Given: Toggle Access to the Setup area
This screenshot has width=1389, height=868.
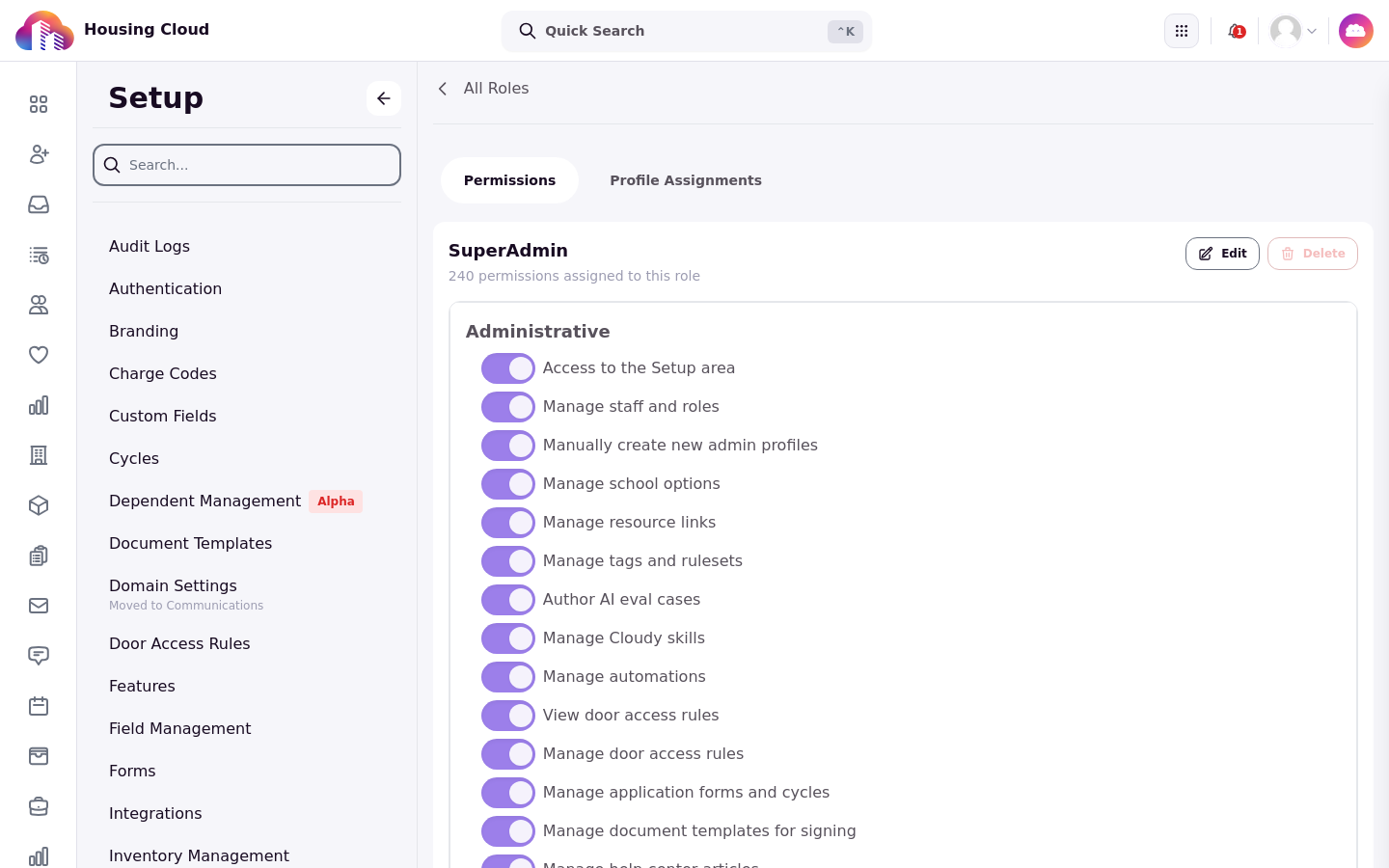Looking at the screenshot, I should pyautogui.click(x=508, y=368).
